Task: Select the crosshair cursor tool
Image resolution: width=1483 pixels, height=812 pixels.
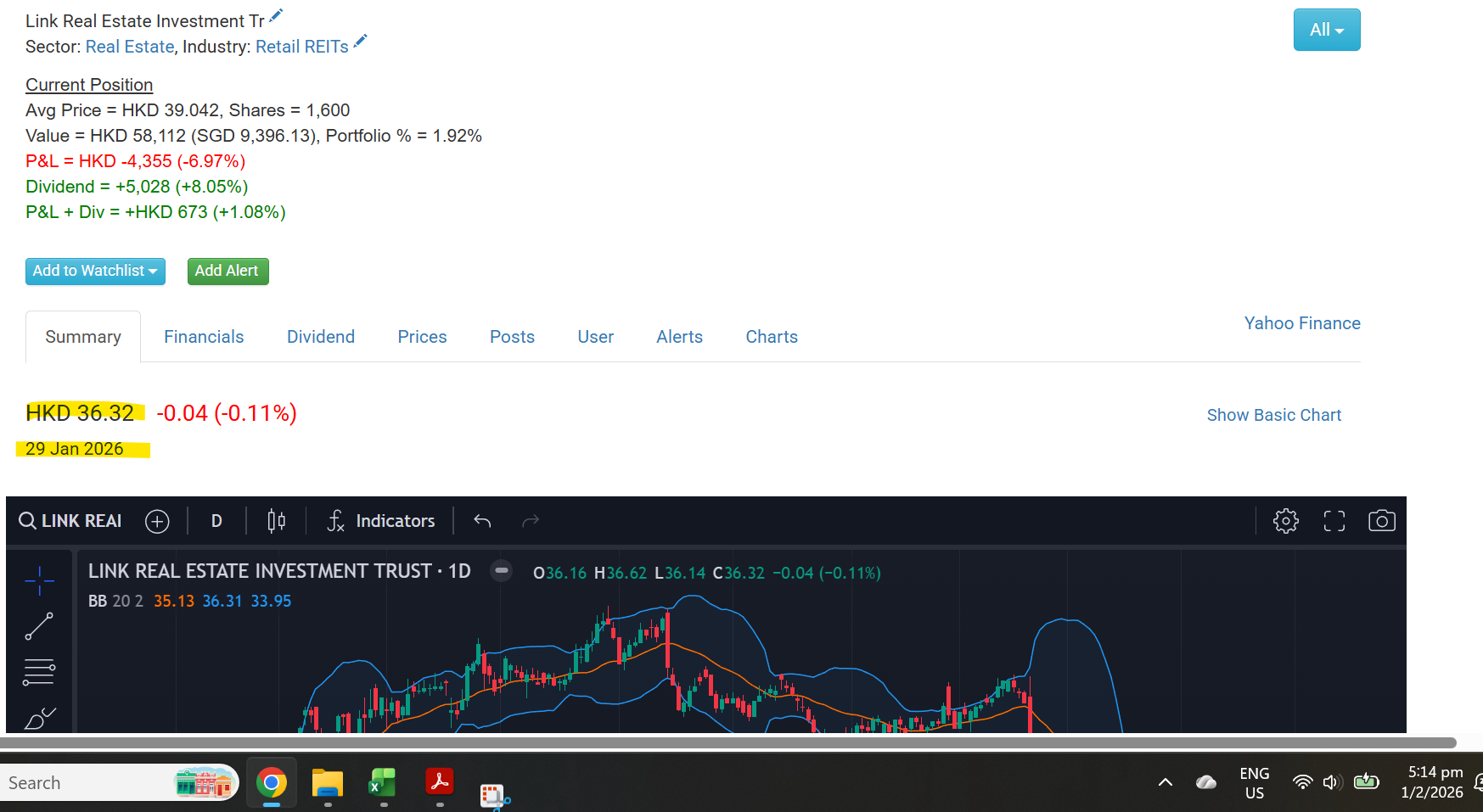Action: coord(39,581)
